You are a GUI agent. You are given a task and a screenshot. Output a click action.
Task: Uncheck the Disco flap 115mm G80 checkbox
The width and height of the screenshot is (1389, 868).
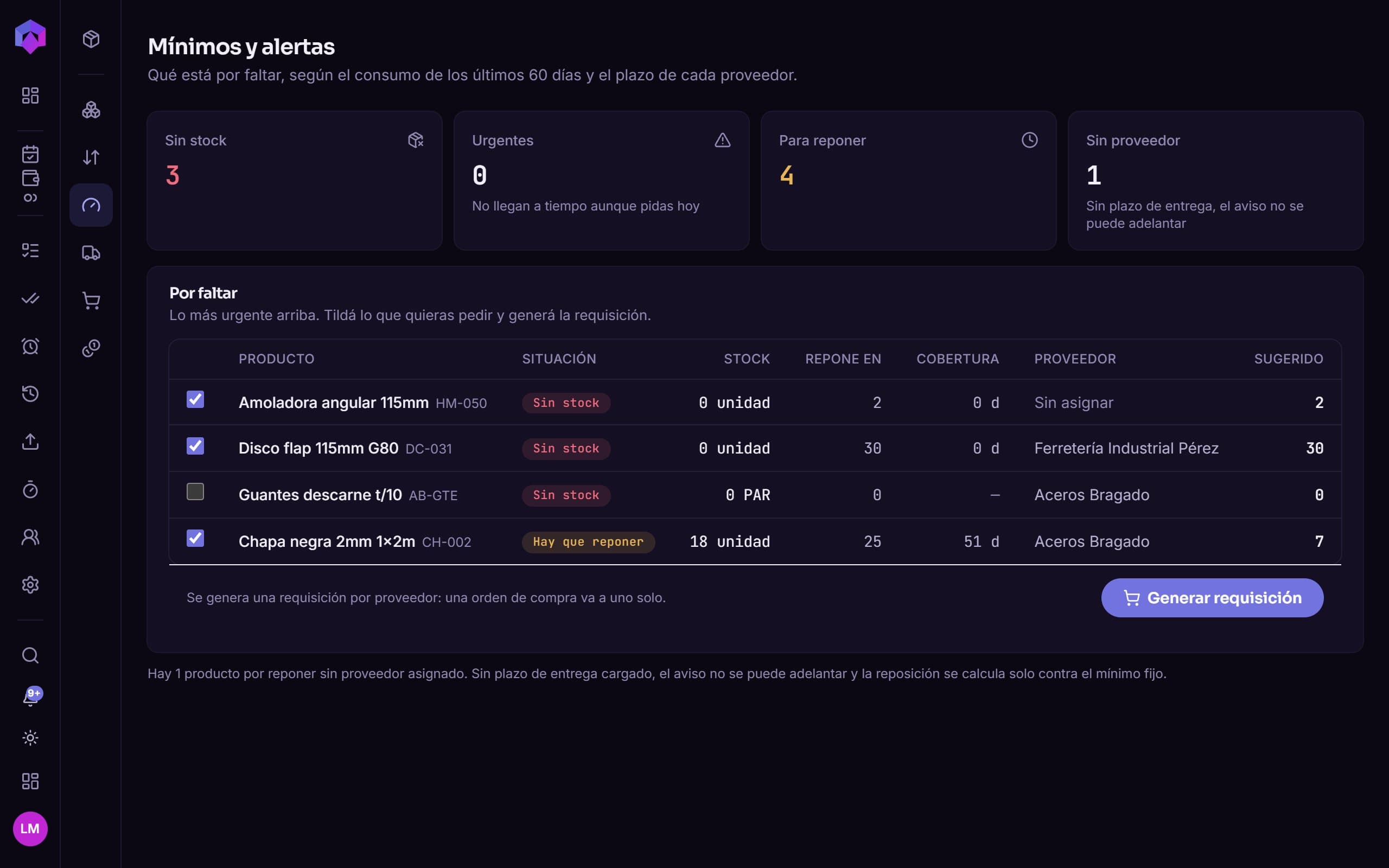(x=195, y=445)
